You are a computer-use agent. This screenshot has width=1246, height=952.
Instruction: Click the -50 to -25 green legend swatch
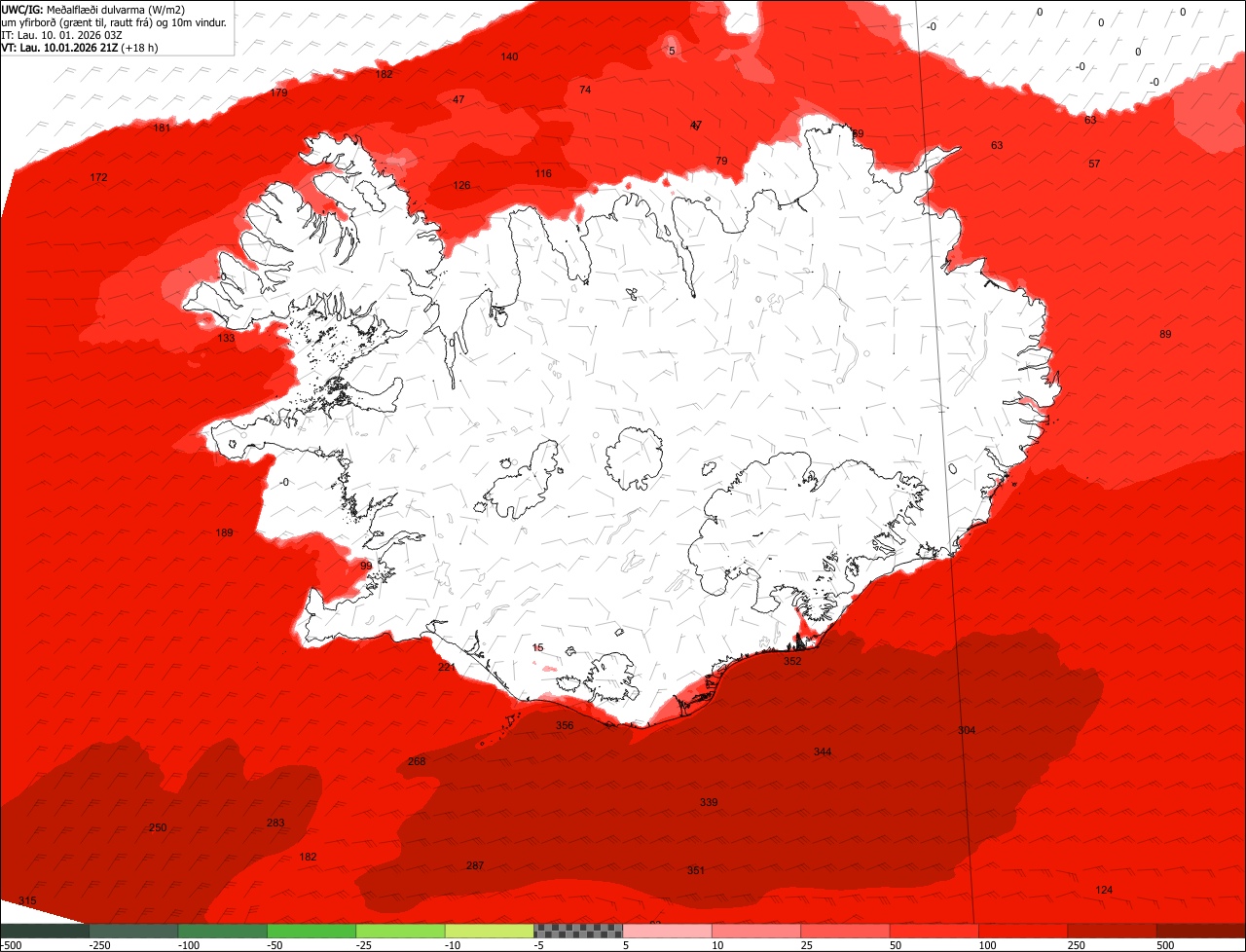click(x=311, y=931)
